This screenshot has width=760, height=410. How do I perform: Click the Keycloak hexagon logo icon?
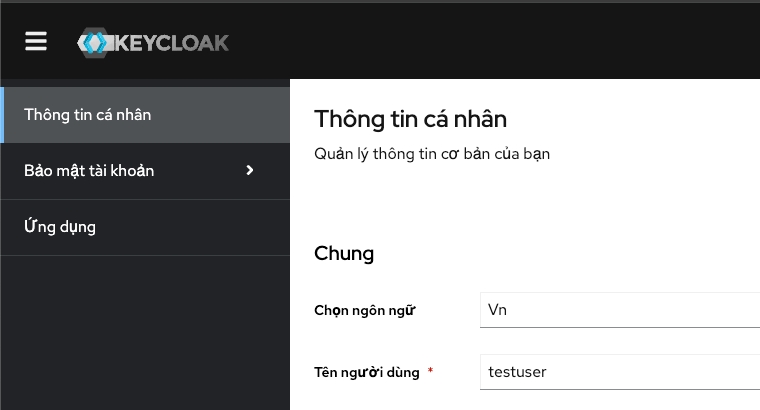95,43
